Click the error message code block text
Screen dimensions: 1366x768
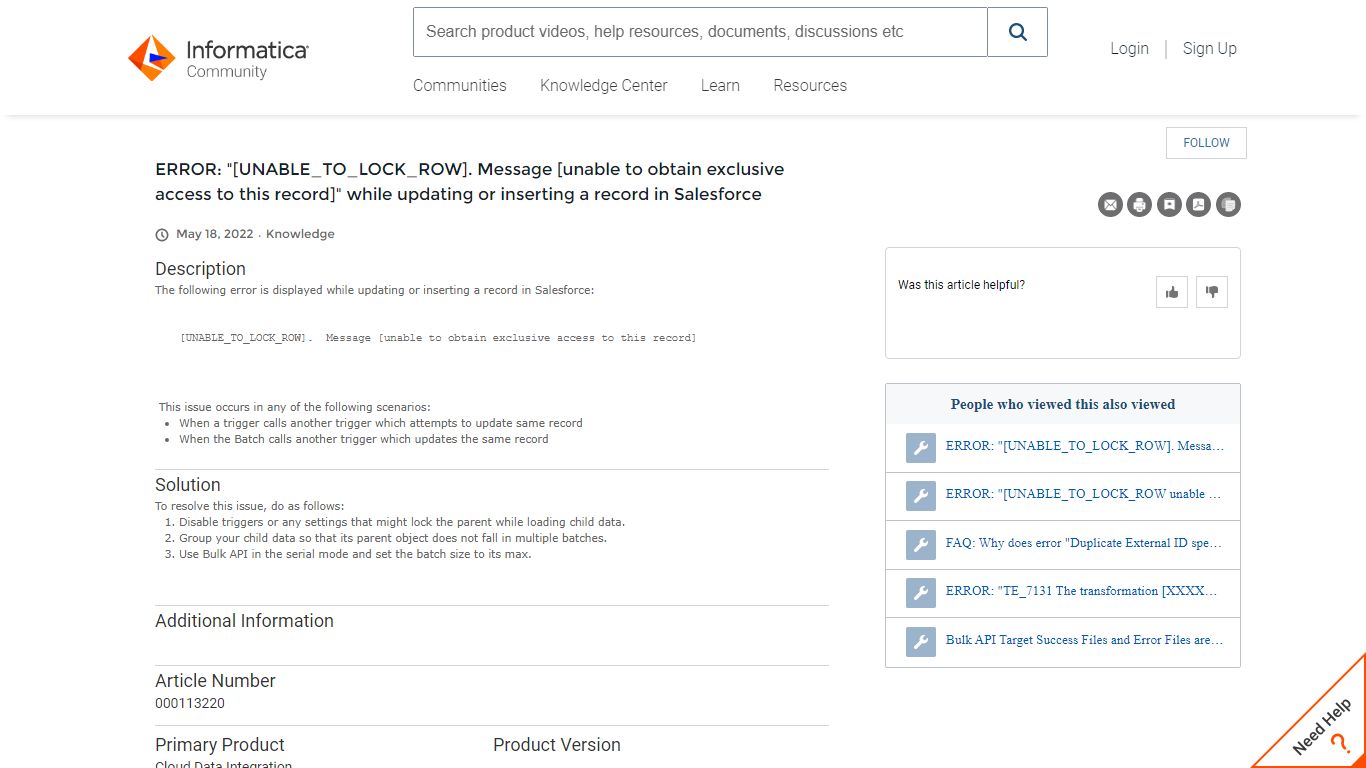coord(438,338)
